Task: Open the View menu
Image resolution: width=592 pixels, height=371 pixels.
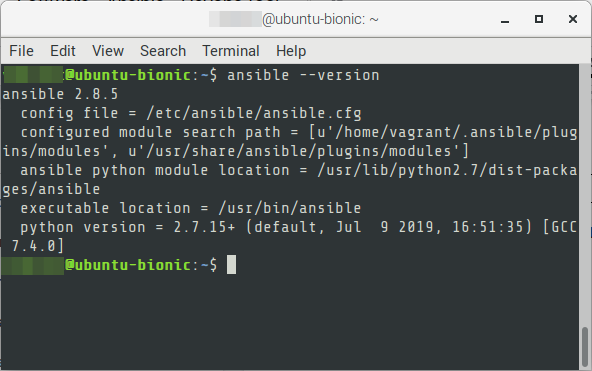Action: 108,51
